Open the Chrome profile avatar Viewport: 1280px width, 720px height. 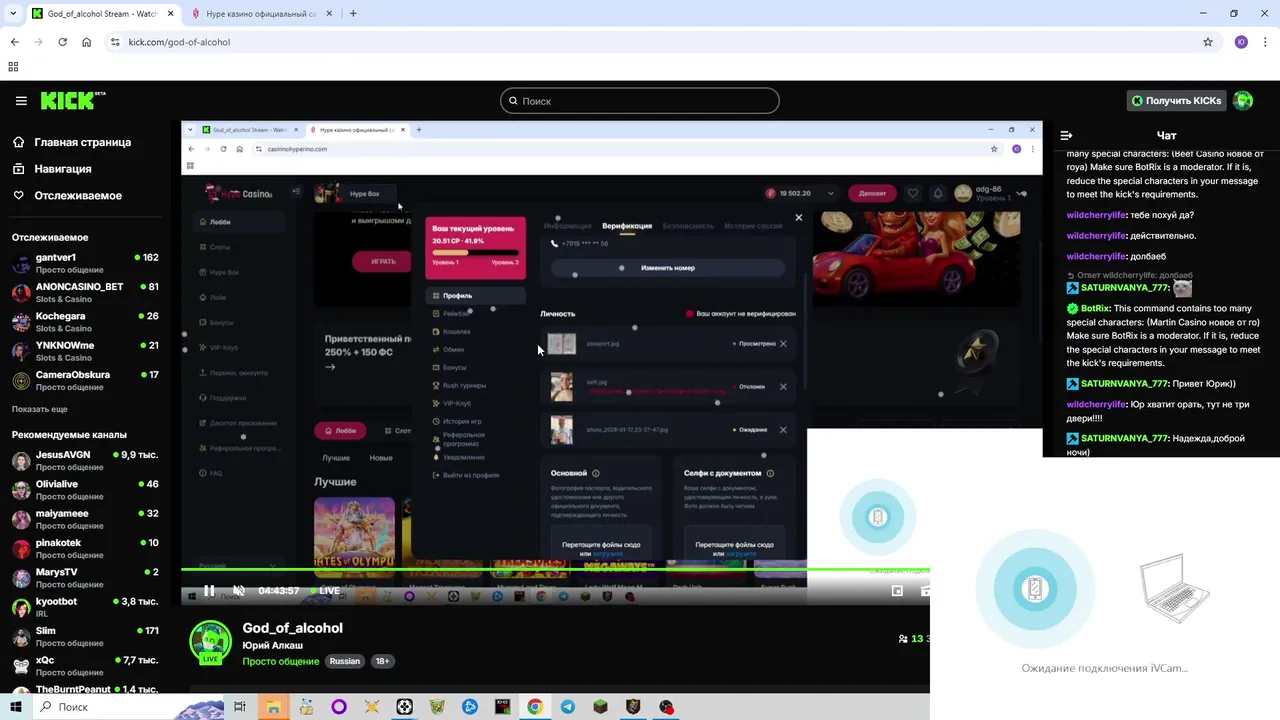(x=1241, y=42)
